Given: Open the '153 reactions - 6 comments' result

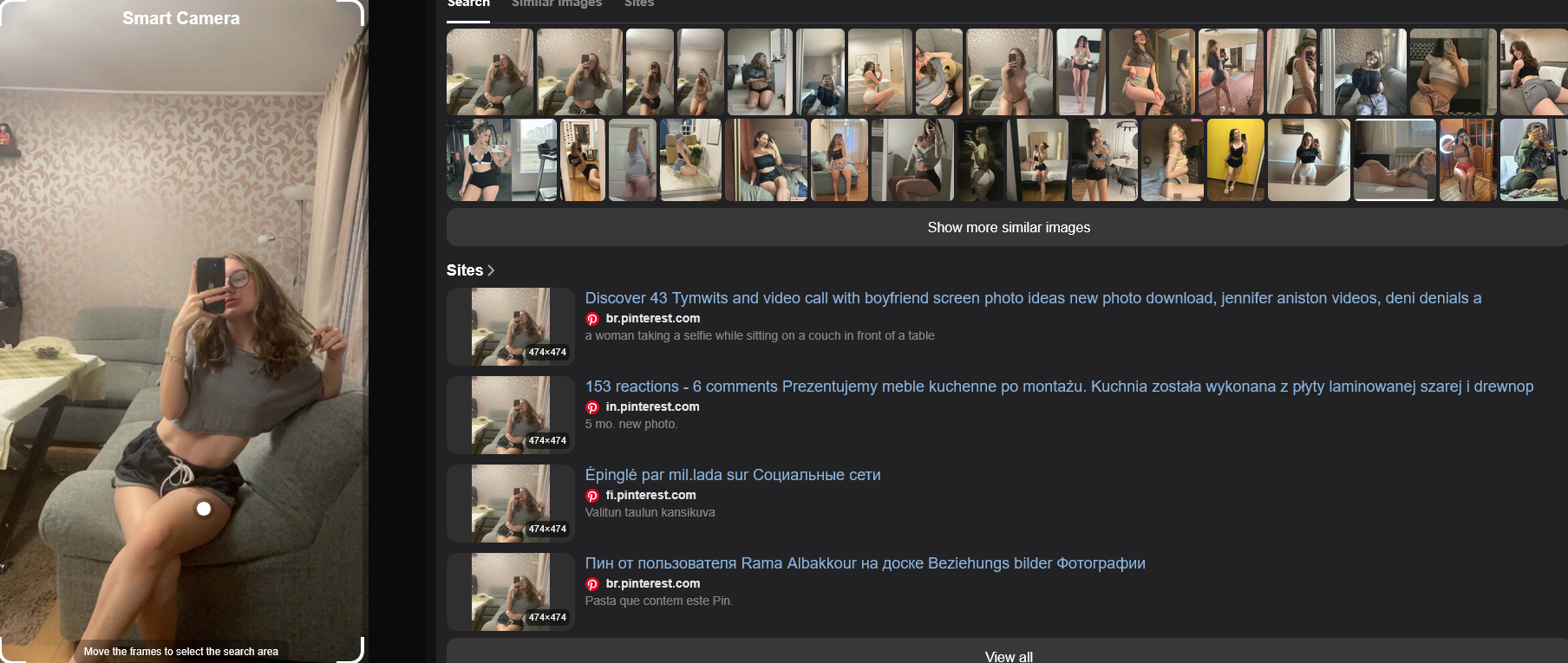Looking at the screenshot, I should tap(1059, 387).
